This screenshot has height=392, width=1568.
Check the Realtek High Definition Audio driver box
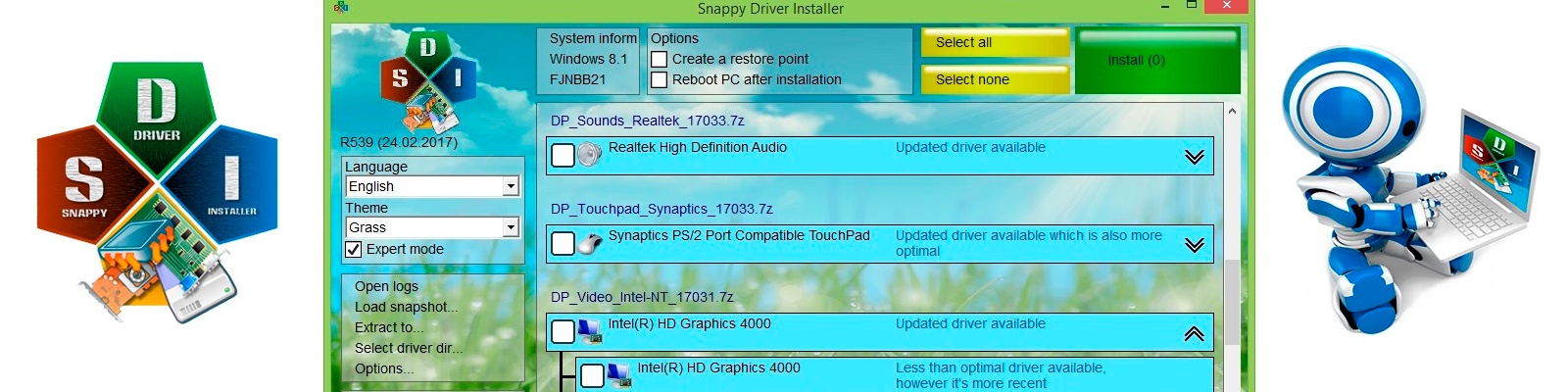(563, 156)
